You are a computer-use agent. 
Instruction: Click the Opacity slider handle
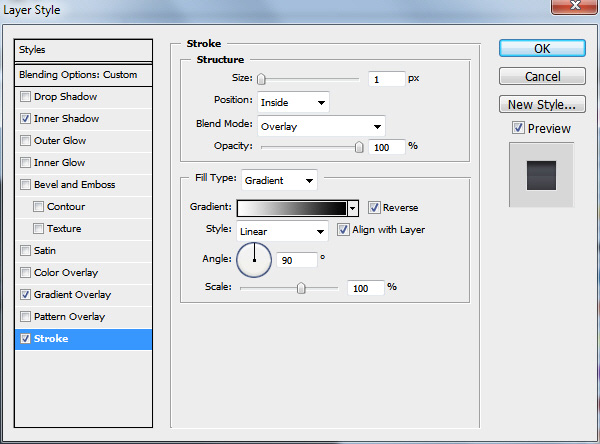click(359, 147)
